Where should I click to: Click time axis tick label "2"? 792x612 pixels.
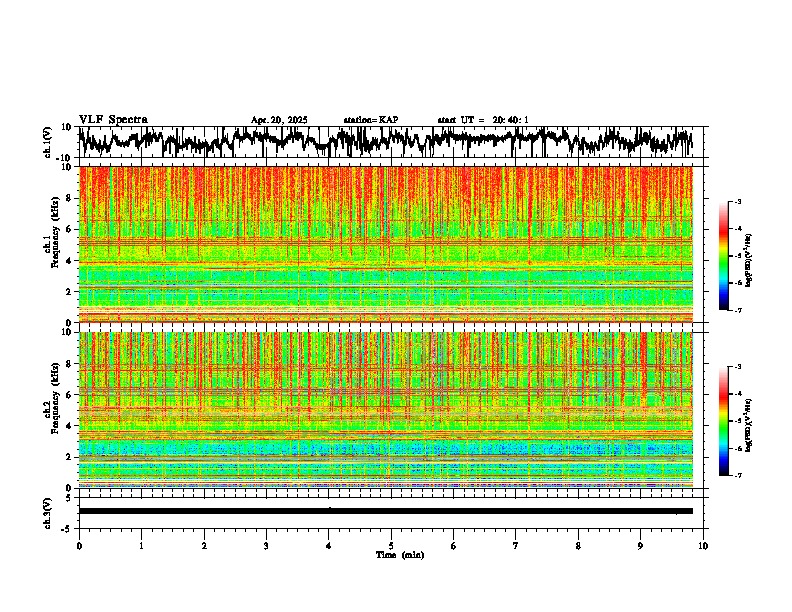(204, 546)
